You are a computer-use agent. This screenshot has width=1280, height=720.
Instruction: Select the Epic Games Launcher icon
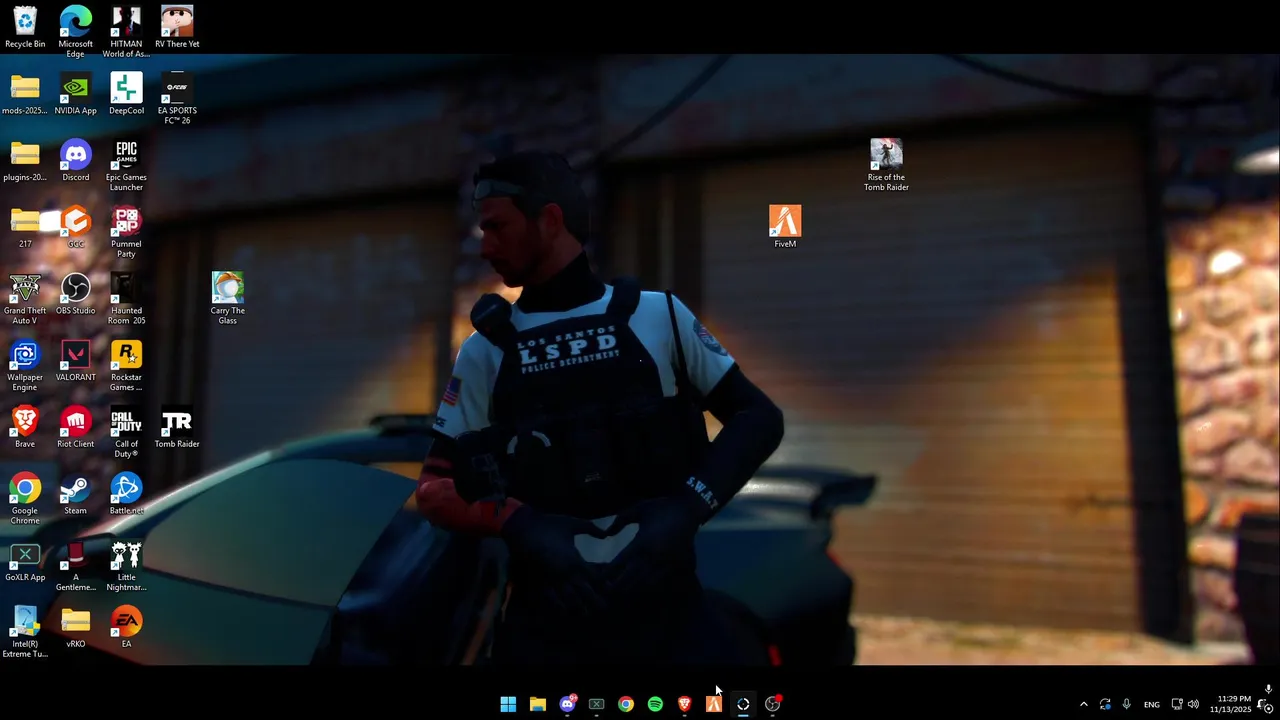(x=126, y=166)
